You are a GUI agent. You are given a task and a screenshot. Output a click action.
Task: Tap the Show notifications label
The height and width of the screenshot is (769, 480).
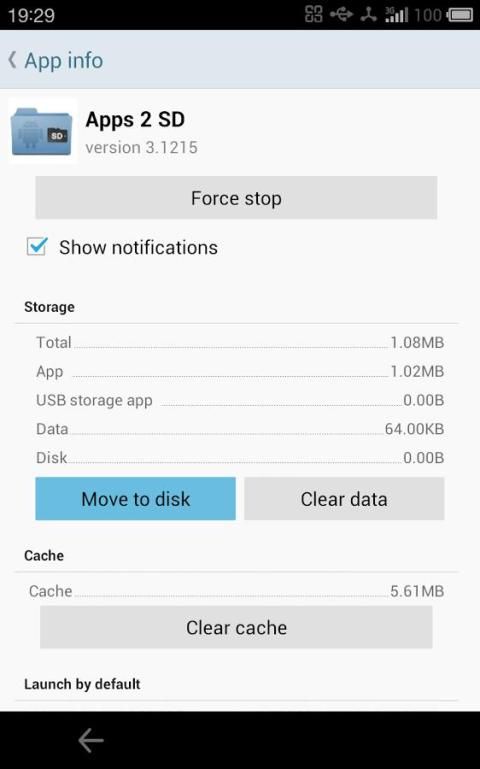tap(138, 248)
